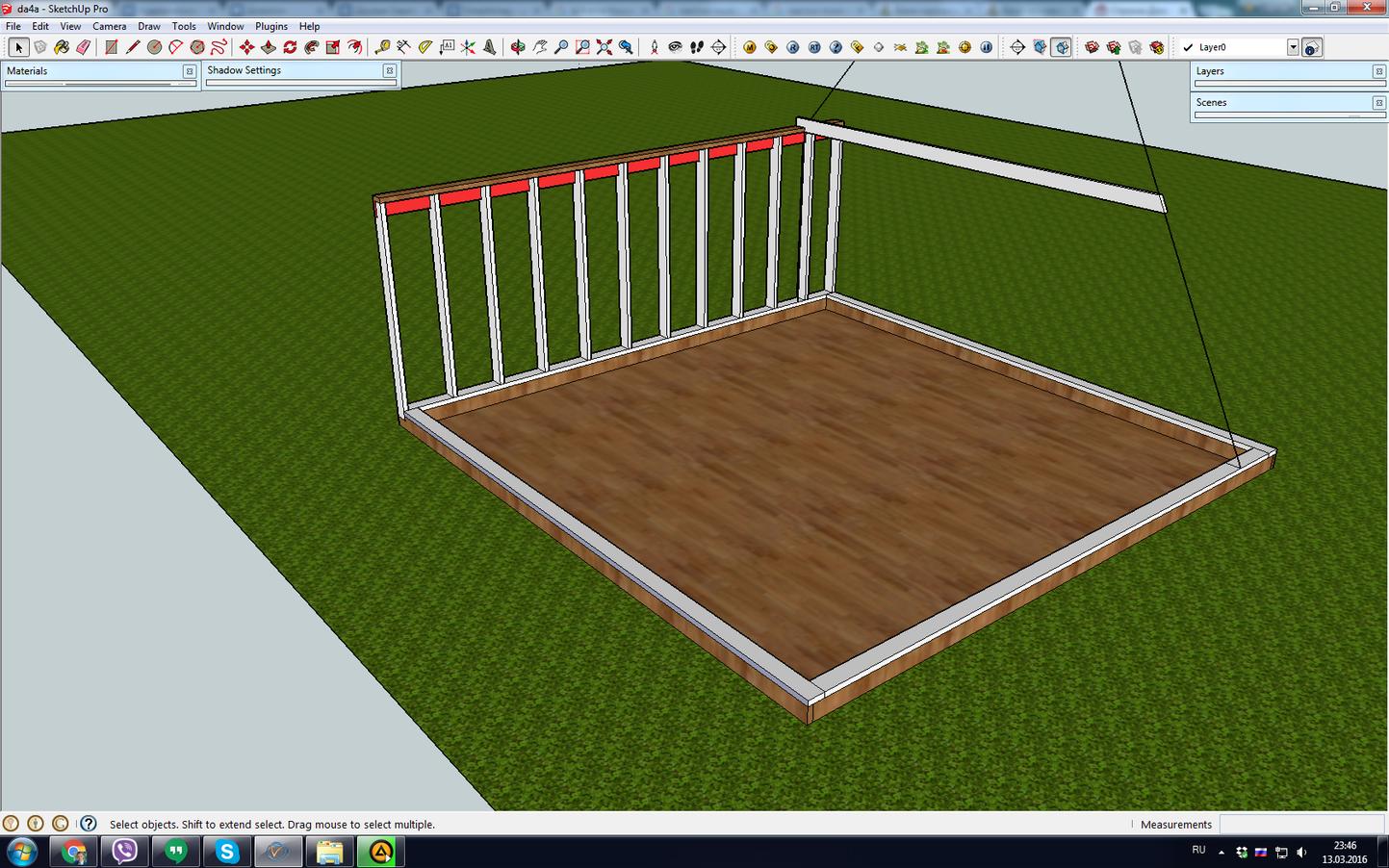Click the Zoom Extents icon
Screen dimensions: 1389x868
604,47
